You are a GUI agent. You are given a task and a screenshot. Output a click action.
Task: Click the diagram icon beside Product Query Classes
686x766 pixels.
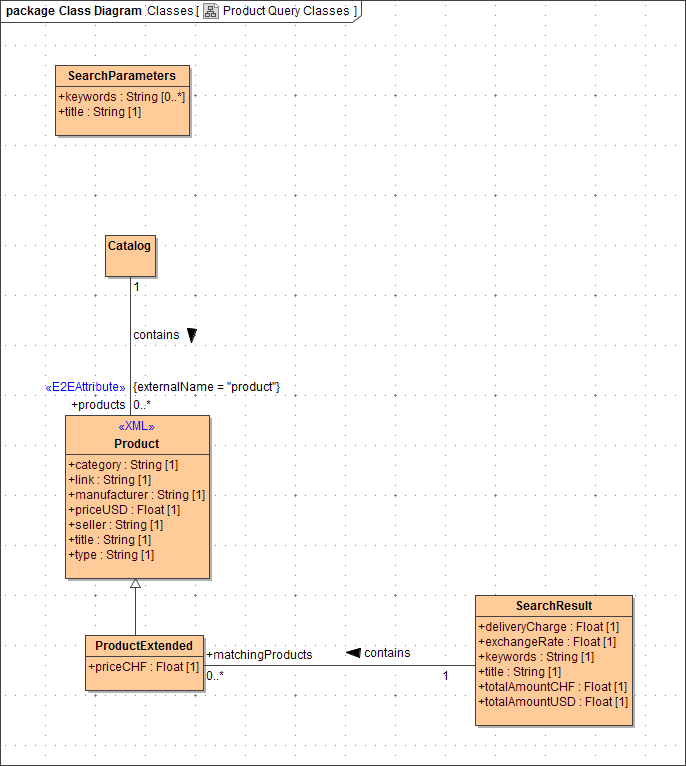211,11
